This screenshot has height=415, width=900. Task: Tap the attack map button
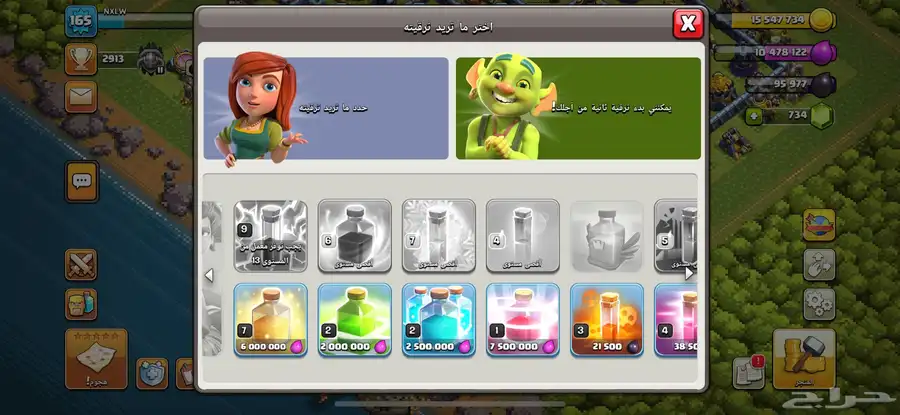pyautogui.click(x=96, y=359)
